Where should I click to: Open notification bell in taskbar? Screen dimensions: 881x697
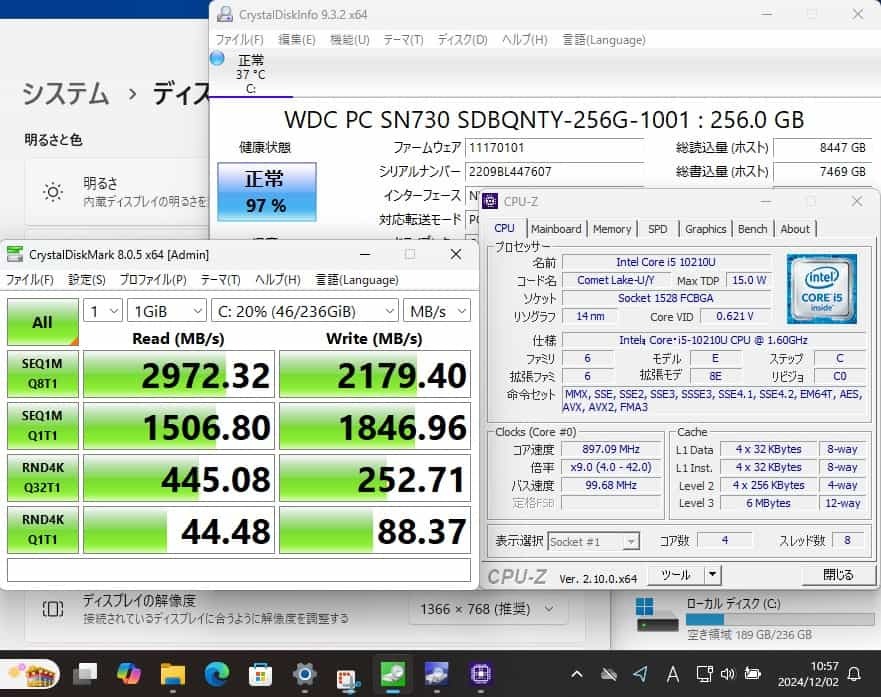coord(854,674)
